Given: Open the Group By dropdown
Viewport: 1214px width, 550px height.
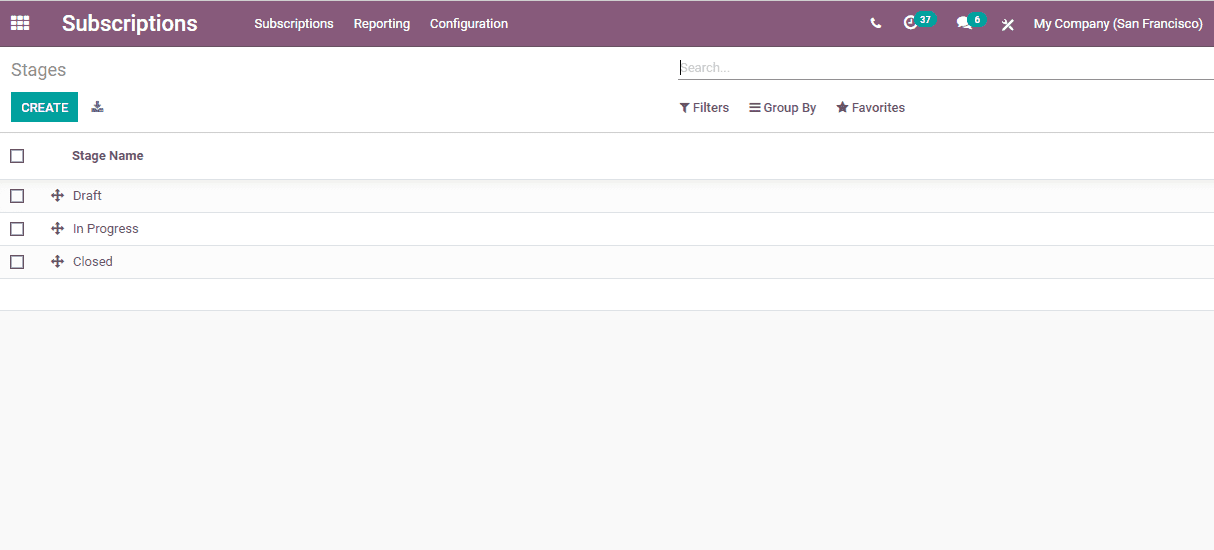Looking at the screenshot, I should [783, 108].
